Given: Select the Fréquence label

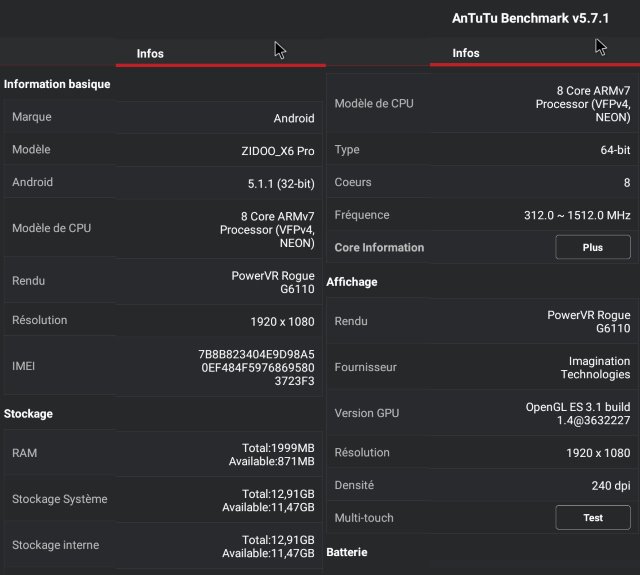Looking at the screenshot, I should [x=362, y=215].
